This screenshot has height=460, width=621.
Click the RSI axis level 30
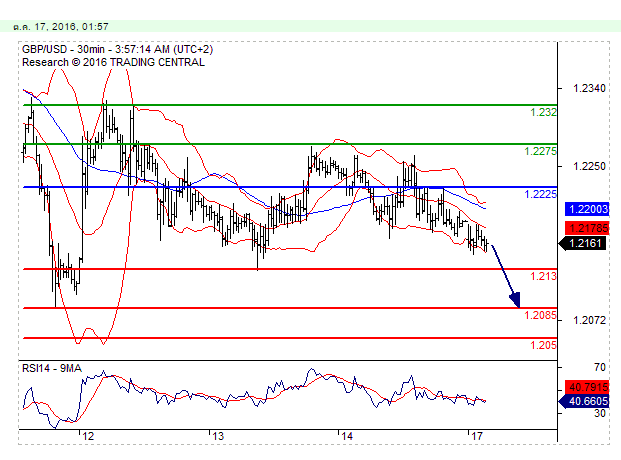tap(600, 413)
